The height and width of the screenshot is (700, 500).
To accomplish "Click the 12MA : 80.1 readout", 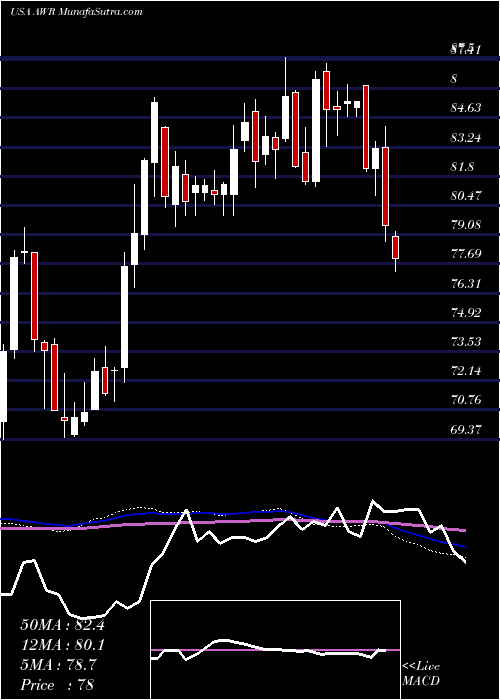I will coord(63,645).
